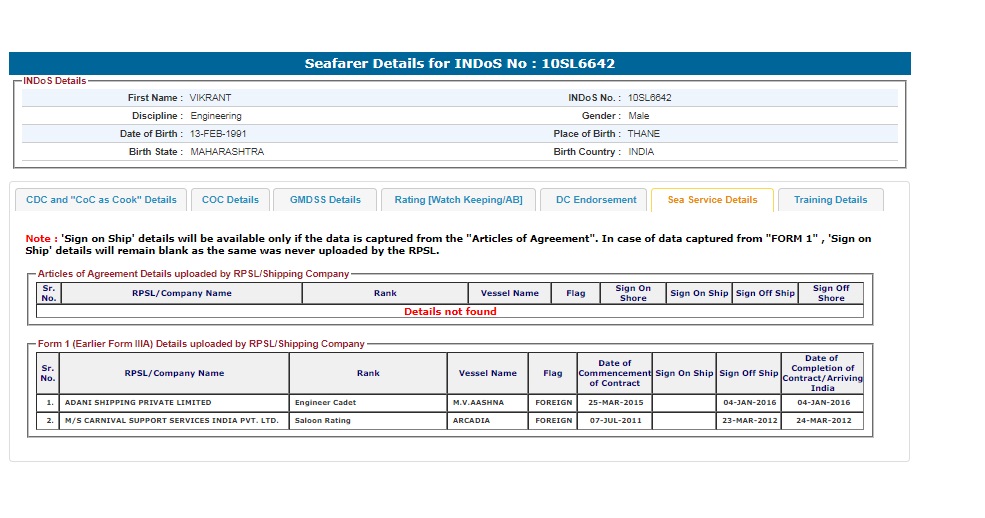Select the Rating [Watch Keeping/AB] tab
The image size is (985, 518).
pos(458,200)
